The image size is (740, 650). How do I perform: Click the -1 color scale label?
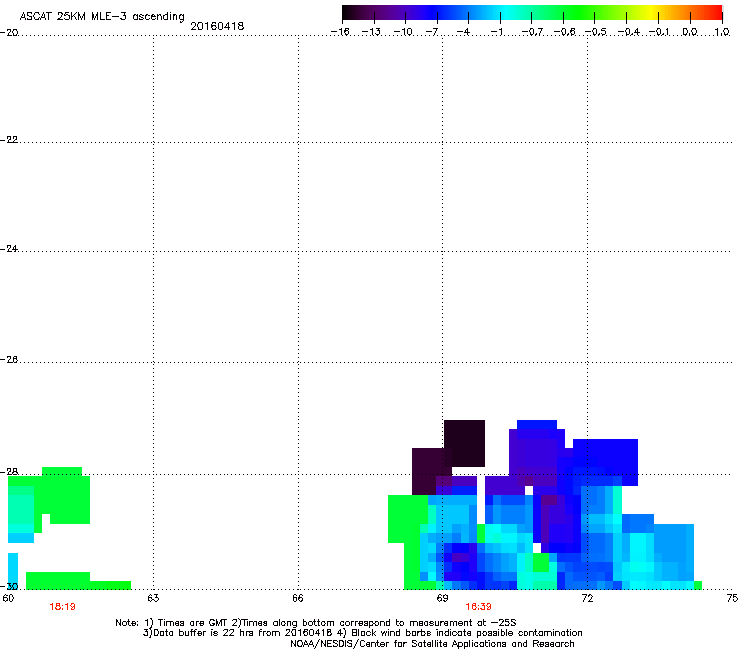496,32
